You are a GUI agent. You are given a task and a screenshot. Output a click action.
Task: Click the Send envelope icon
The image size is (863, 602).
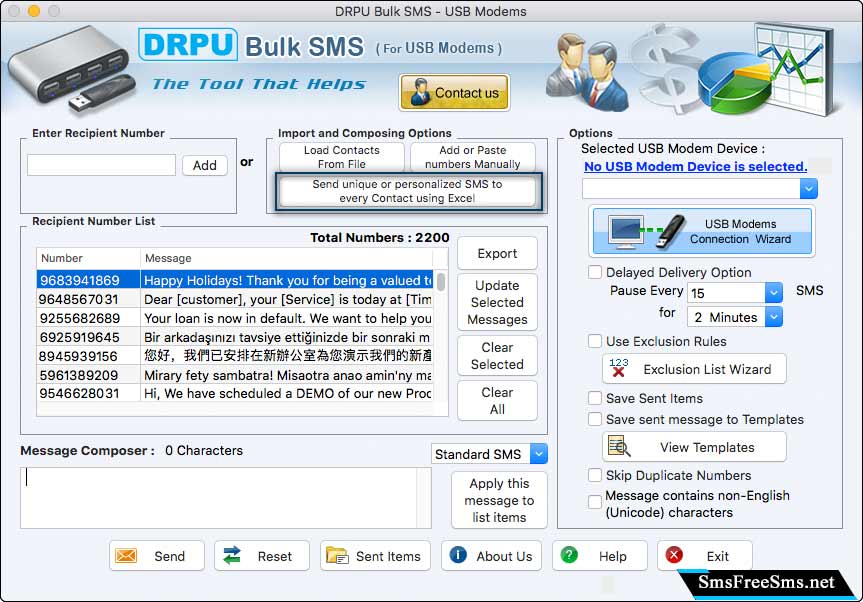(127, 556)
